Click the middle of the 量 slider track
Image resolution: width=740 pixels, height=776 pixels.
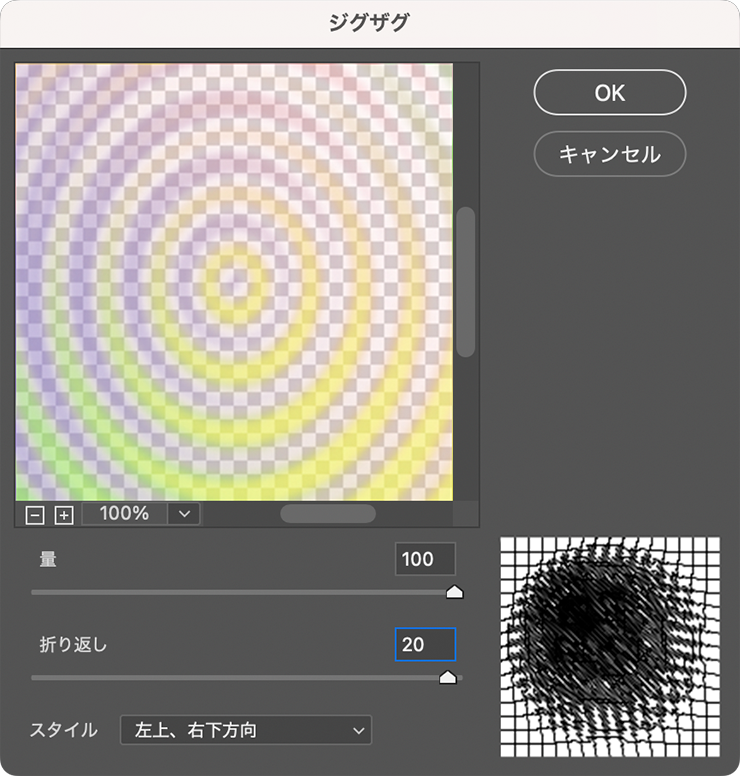tap(245, 593)
